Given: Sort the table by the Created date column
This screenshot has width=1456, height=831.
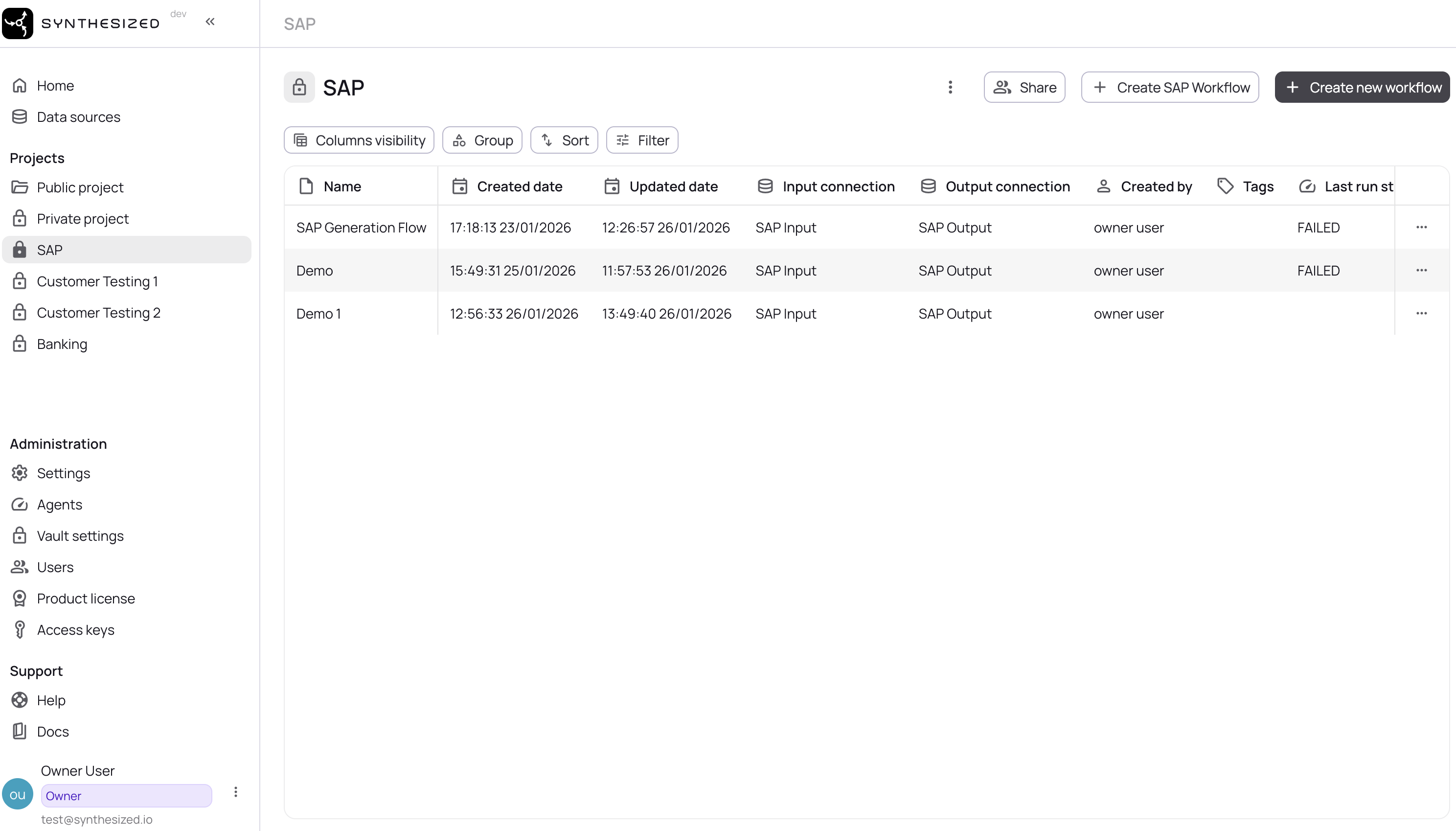Looking at the screenshot, I should coord(519,186).
